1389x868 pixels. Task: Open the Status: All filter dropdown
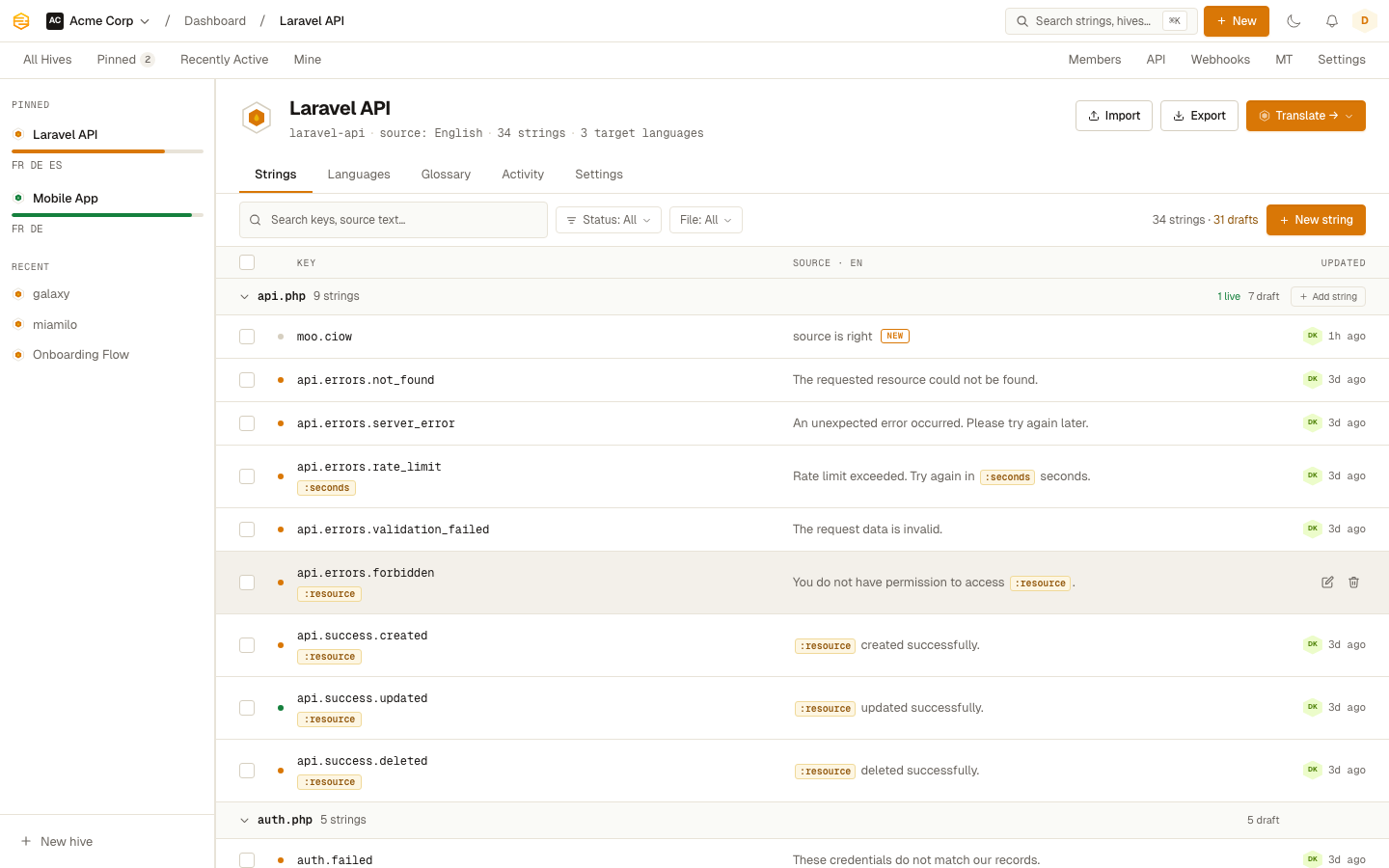pos(609,220)
